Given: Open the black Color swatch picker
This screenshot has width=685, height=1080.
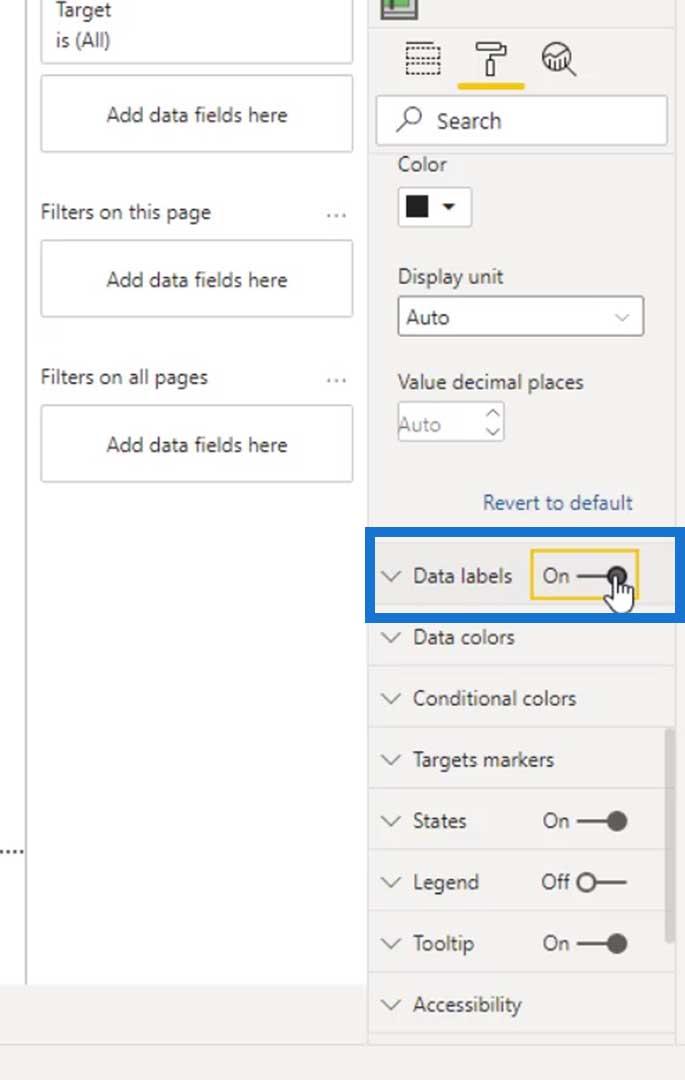Looking at the screenshot, I should click(434, 207).
